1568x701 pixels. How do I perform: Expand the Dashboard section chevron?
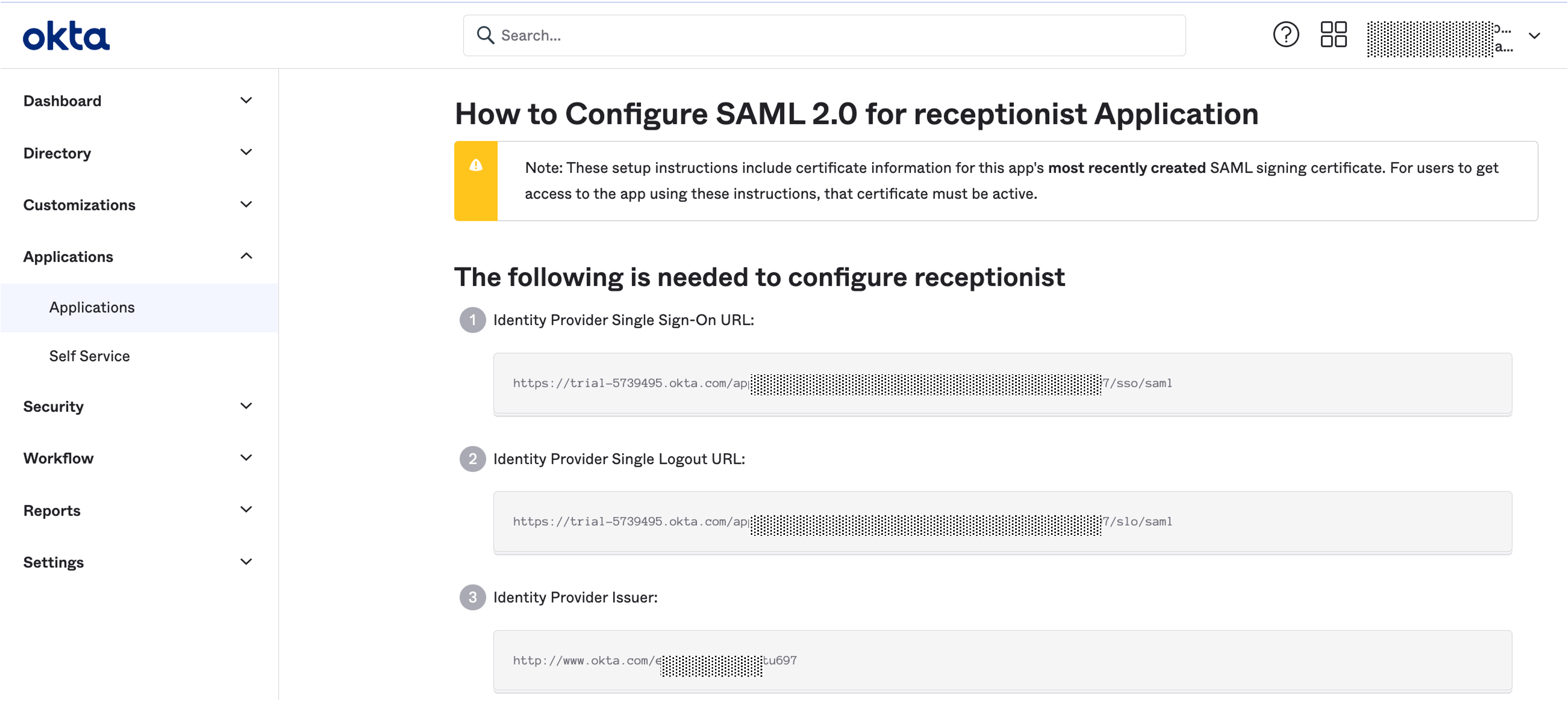click(246, 100)
